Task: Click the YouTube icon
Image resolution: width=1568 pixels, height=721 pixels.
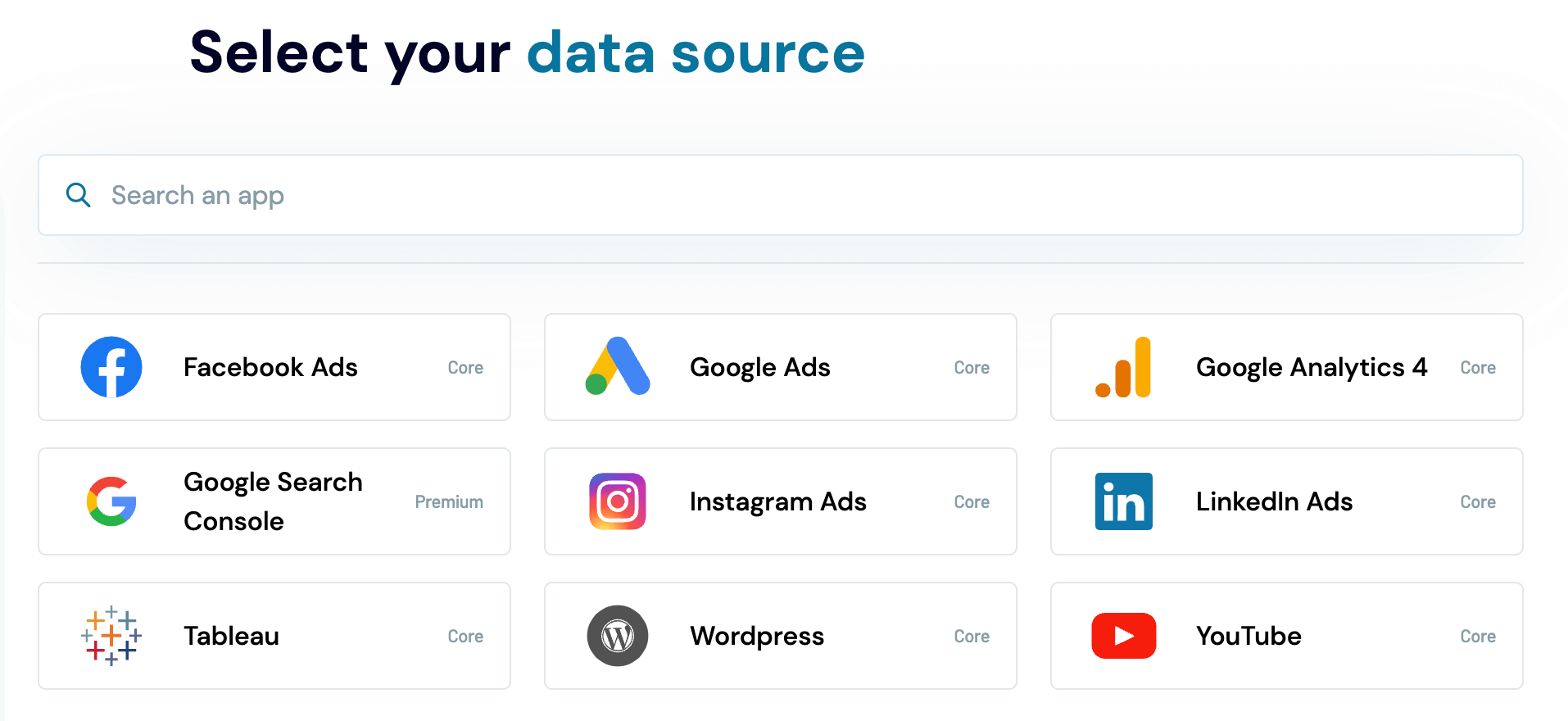Action: pyautogui.click(x=1123, y=636)
